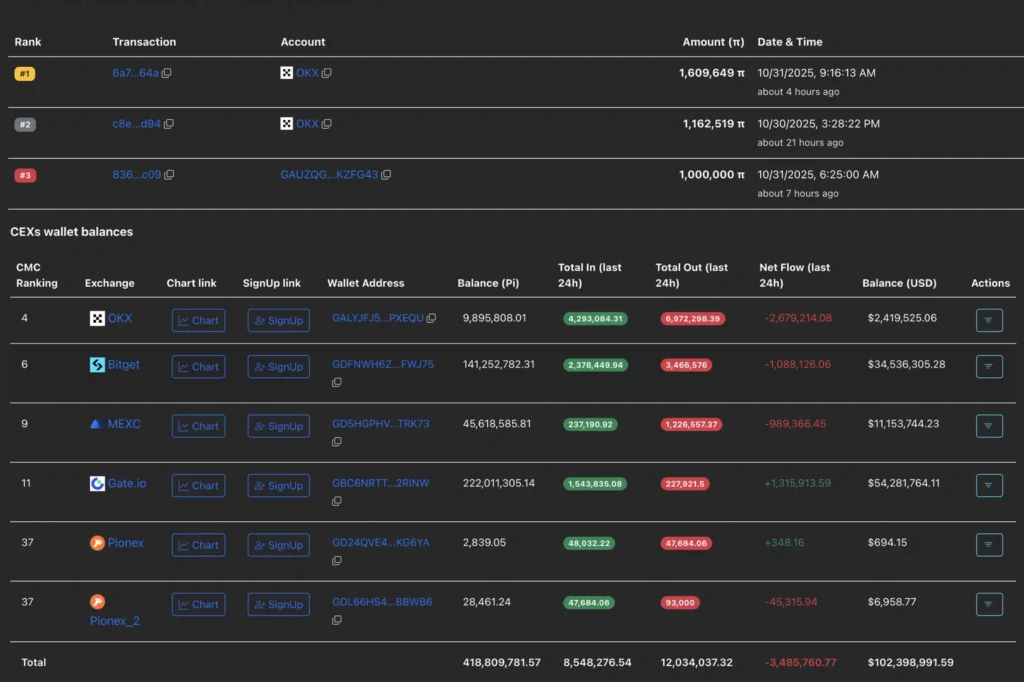The width and height of the screenshot is (1024, 682).
Task: Select the #2 rank badge
Action: (x=24, y=124)
